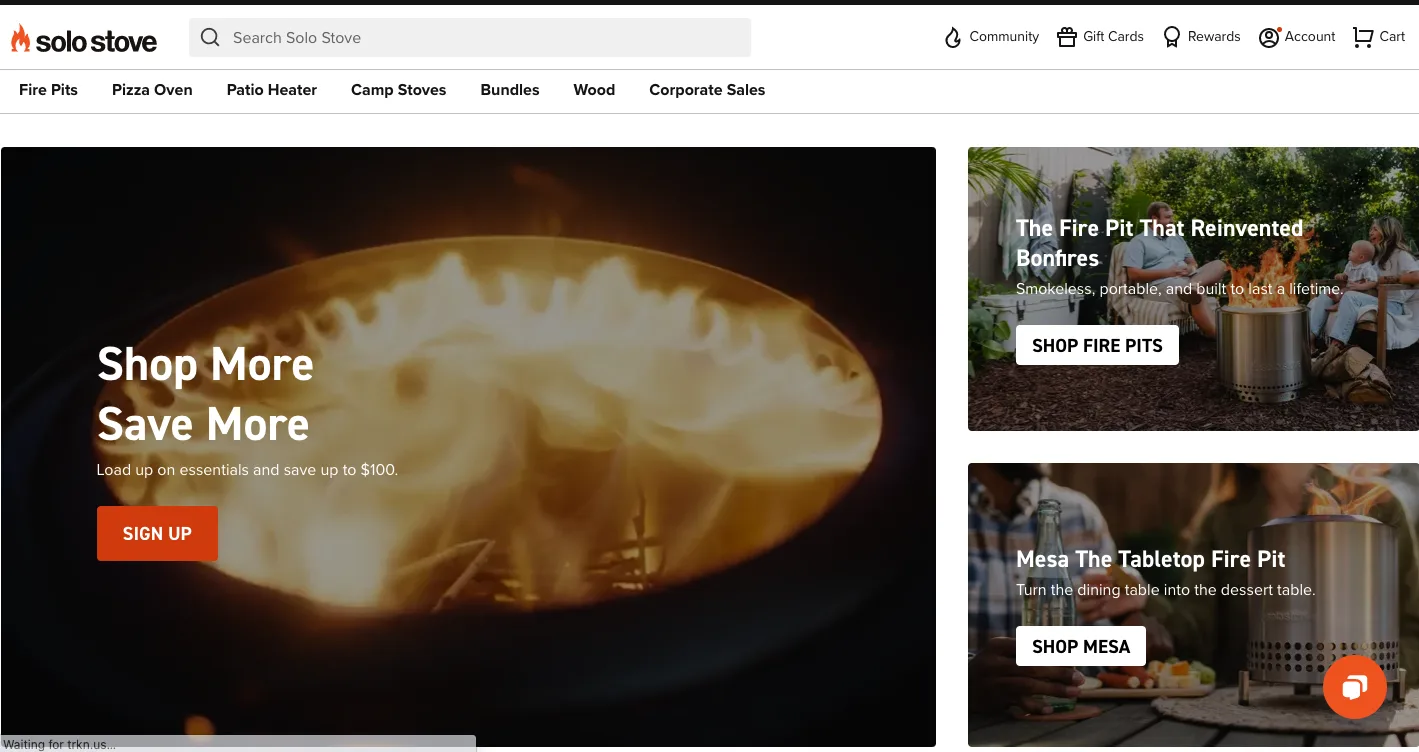Open the Cart link text
Viewport: 1419px width, 752px height.
tap(1392, 37)
